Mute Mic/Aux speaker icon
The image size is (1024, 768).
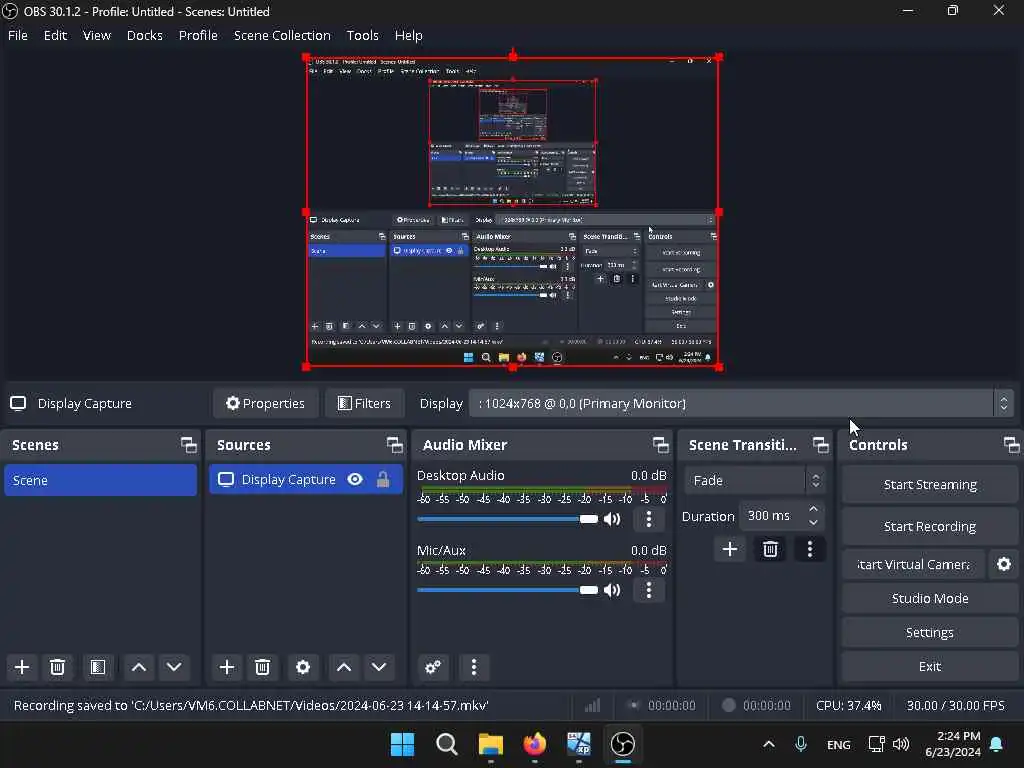tap(612, 590)
